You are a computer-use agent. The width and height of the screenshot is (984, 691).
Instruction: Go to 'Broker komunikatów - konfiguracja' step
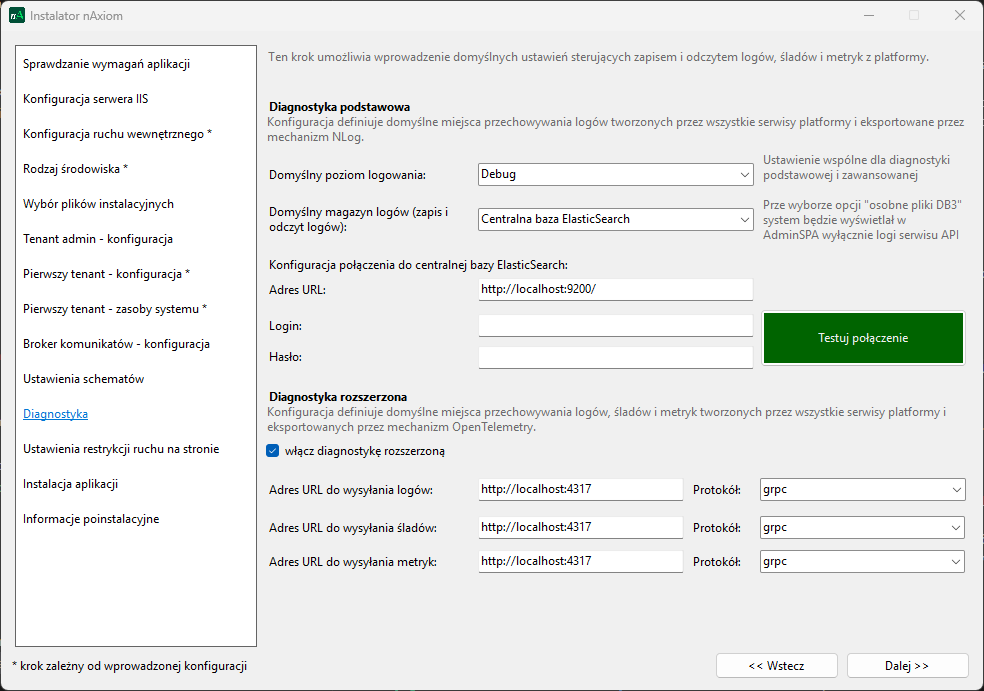[x=116, y=344]
